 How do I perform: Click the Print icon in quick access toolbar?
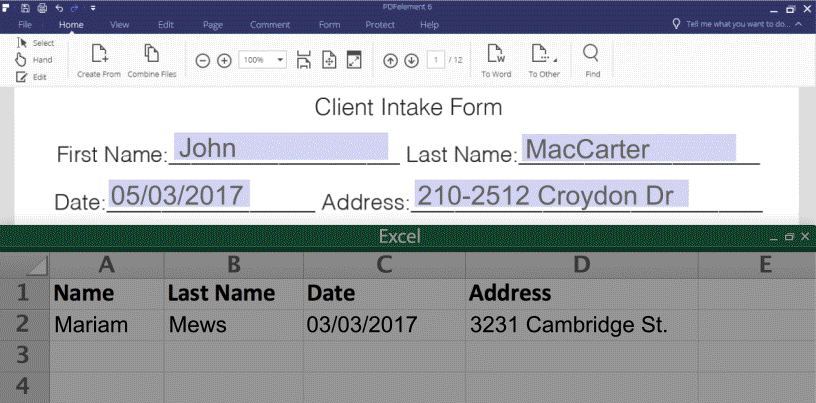point(42,7)
